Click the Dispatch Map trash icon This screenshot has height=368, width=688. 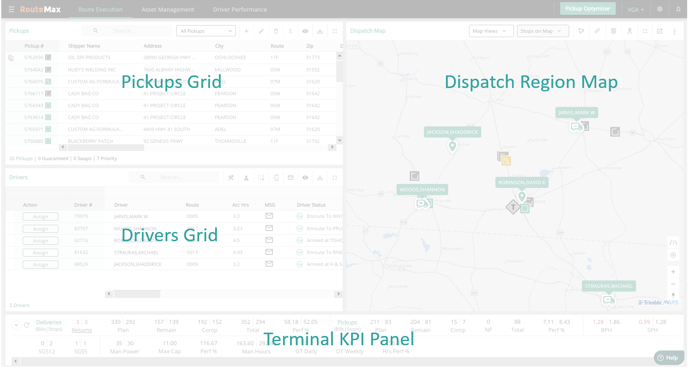[x=613, y=31]
